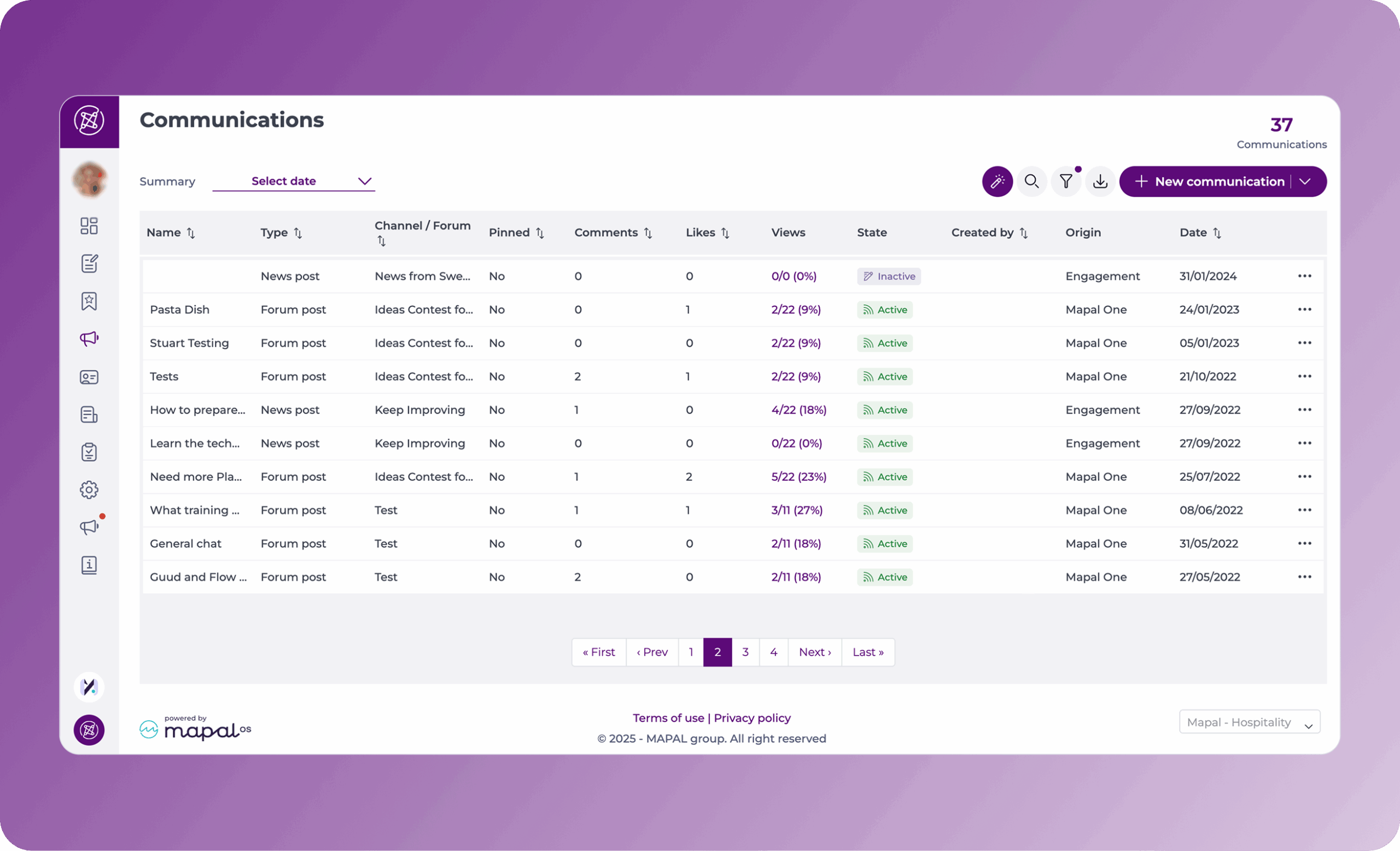This screenshot has height=851, width=1400.
Task: Go to the Prev page
Action: click(652, 651)
